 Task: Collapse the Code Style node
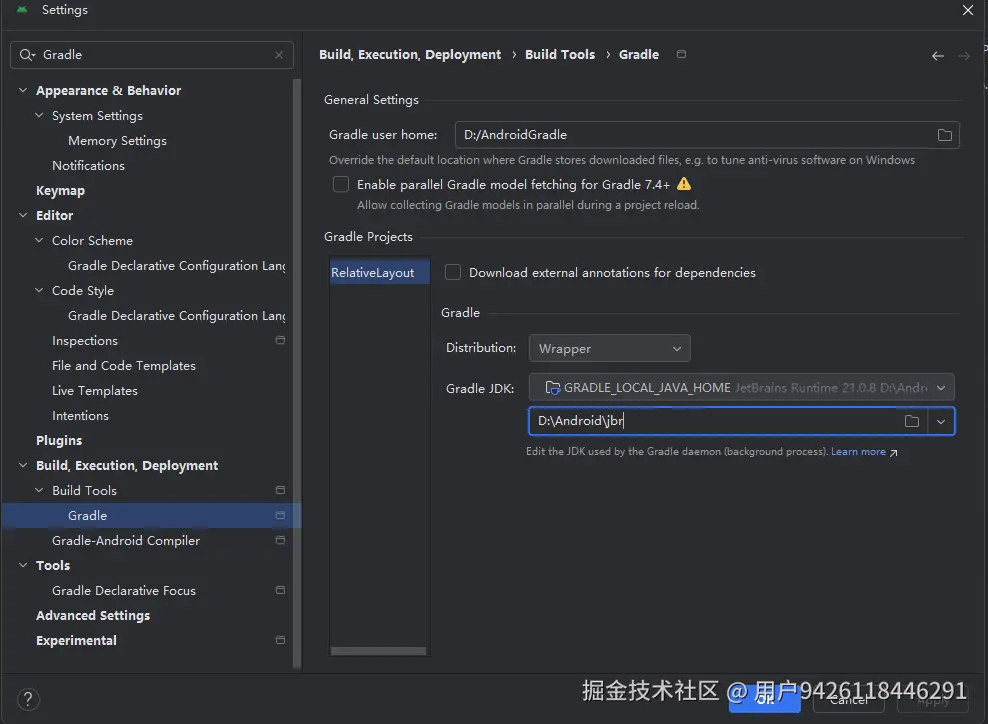pos(39,290)
